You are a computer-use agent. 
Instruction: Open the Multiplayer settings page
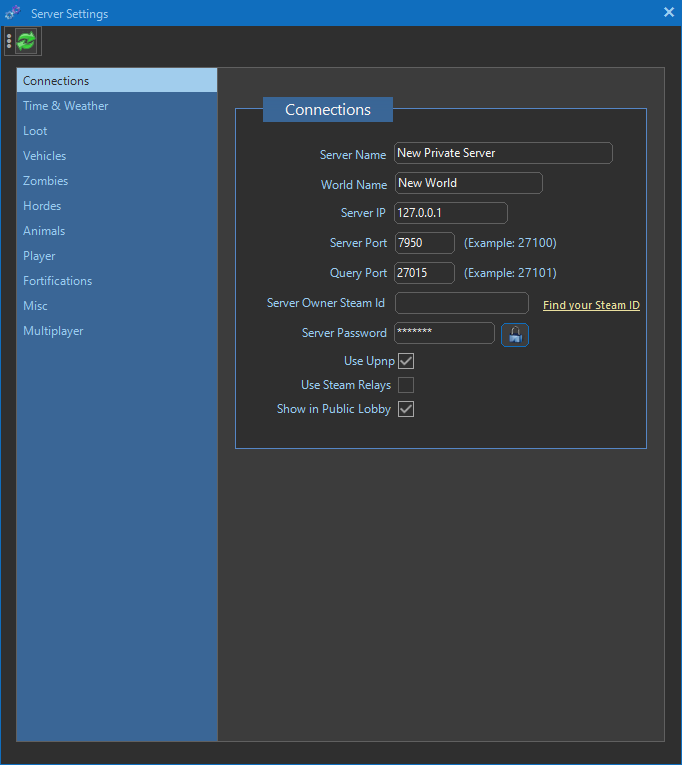coord(54,331)
